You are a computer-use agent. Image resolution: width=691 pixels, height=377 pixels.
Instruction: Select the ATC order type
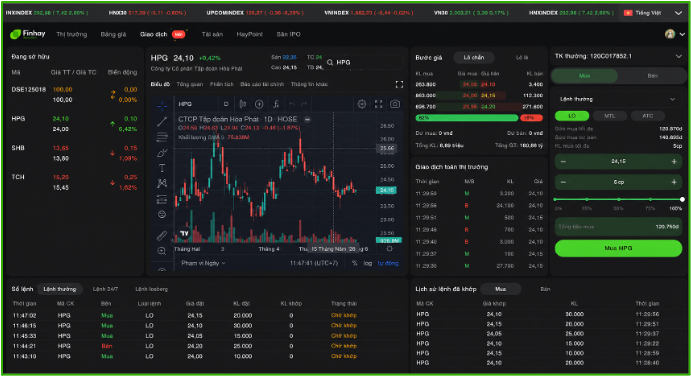(647, 116)
